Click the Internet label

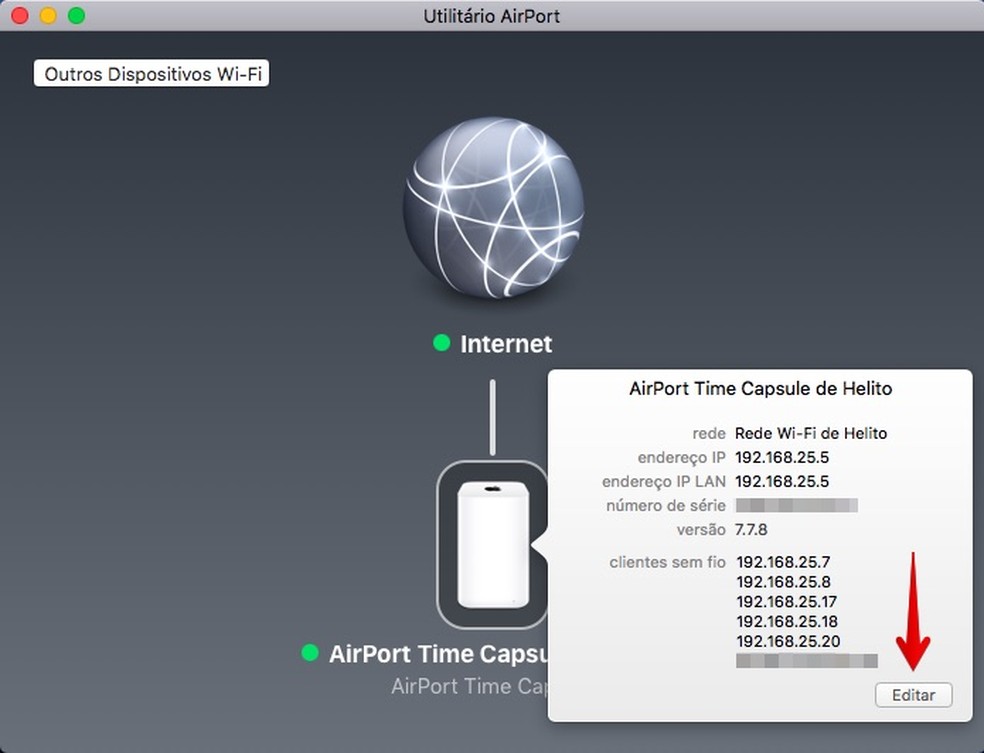[506, 344]
